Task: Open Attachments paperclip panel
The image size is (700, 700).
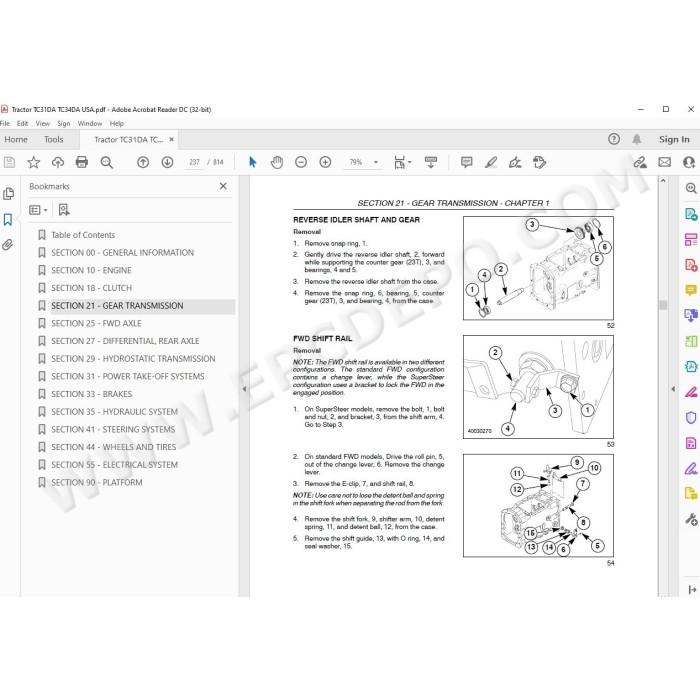Action: (8, 245)
